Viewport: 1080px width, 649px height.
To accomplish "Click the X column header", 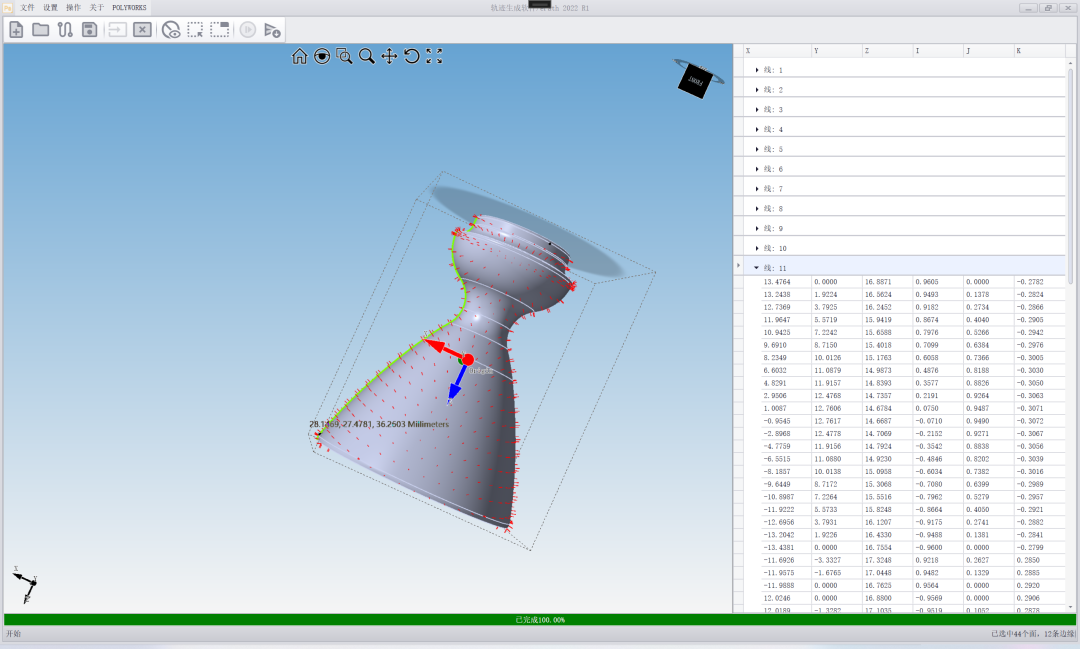I will (775, 51).
